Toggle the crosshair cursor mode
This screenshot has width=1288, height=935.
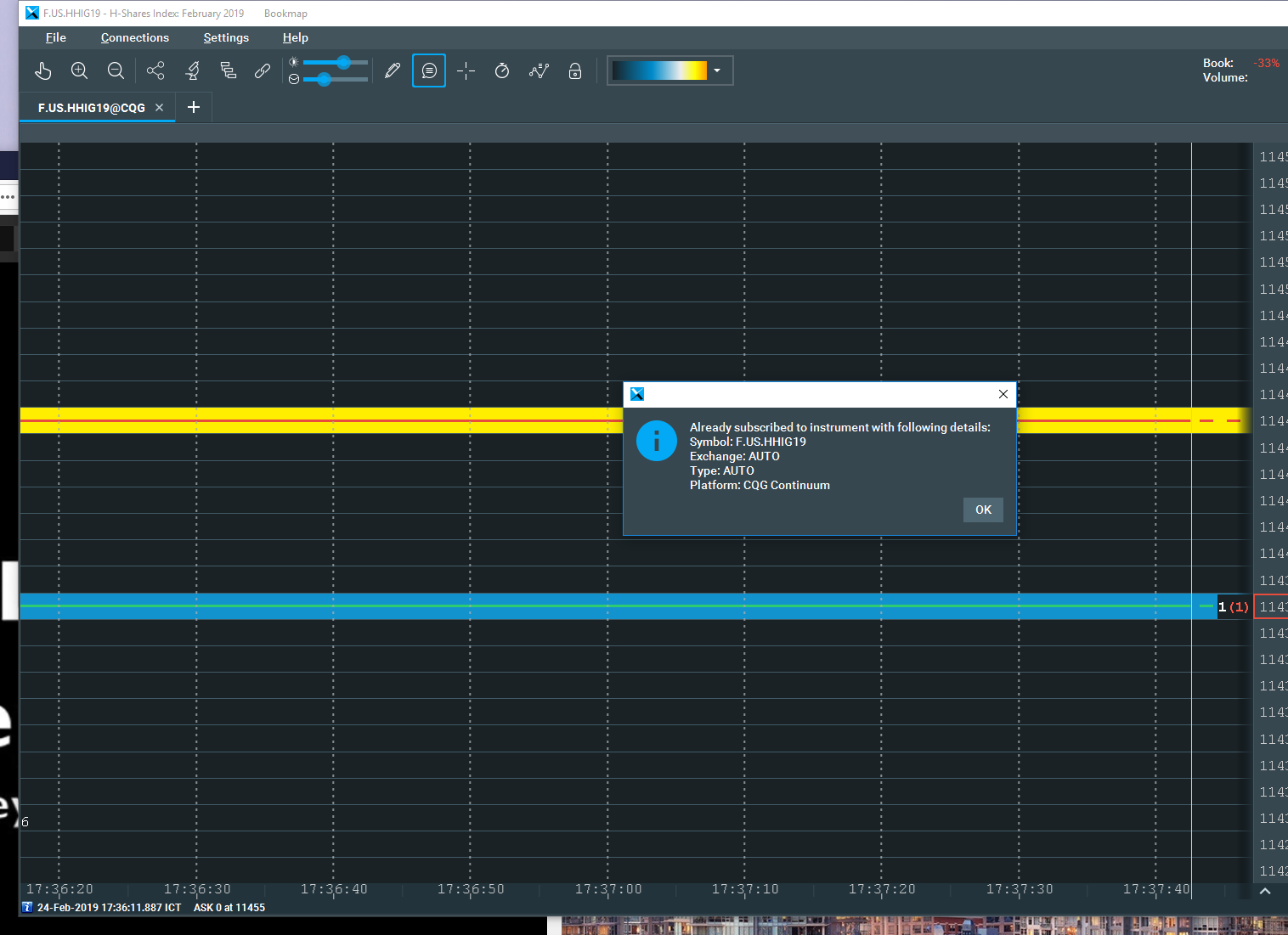(x=466, y=70)
